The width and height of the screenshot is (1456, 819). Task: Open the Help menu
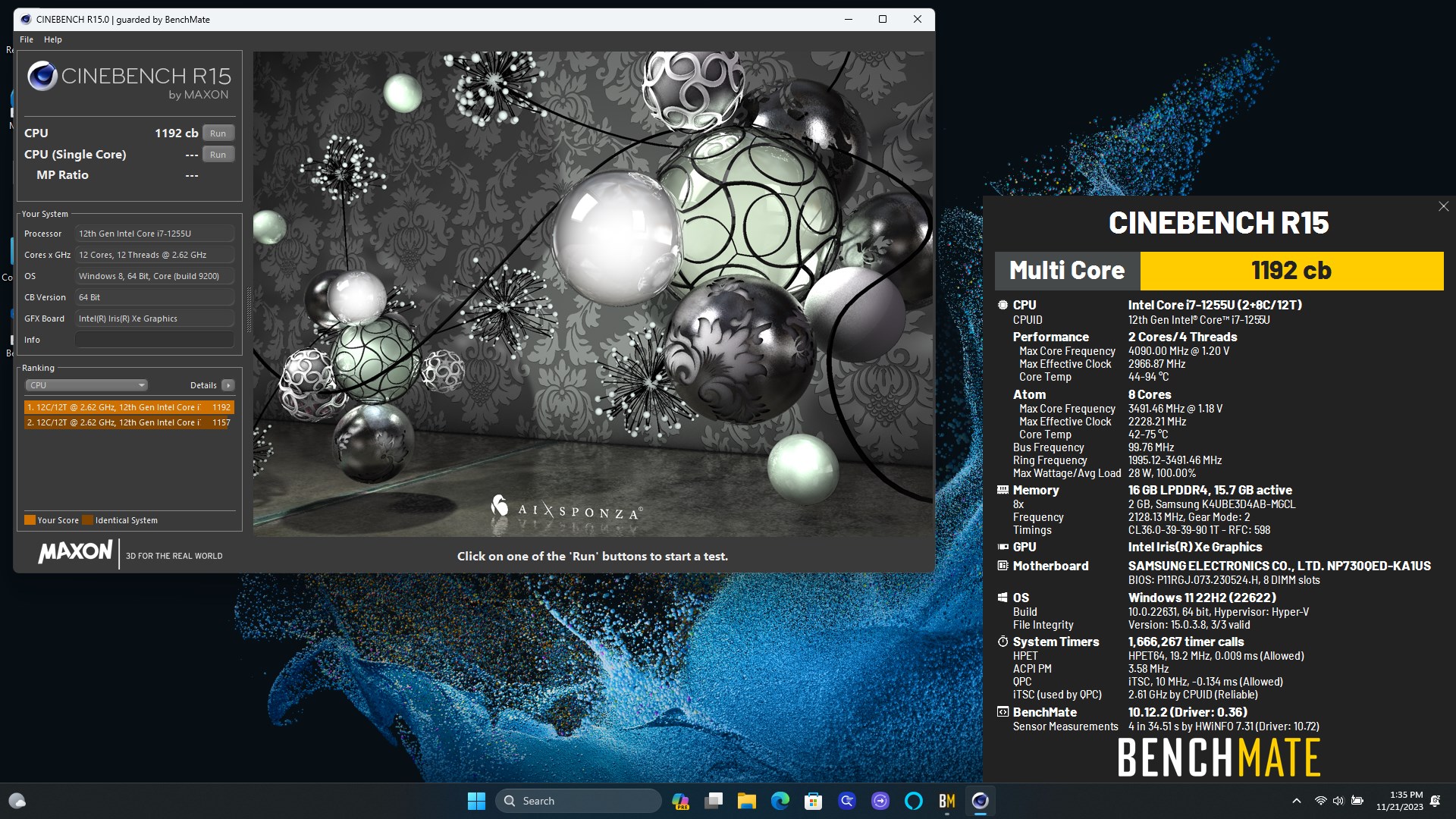52,39
